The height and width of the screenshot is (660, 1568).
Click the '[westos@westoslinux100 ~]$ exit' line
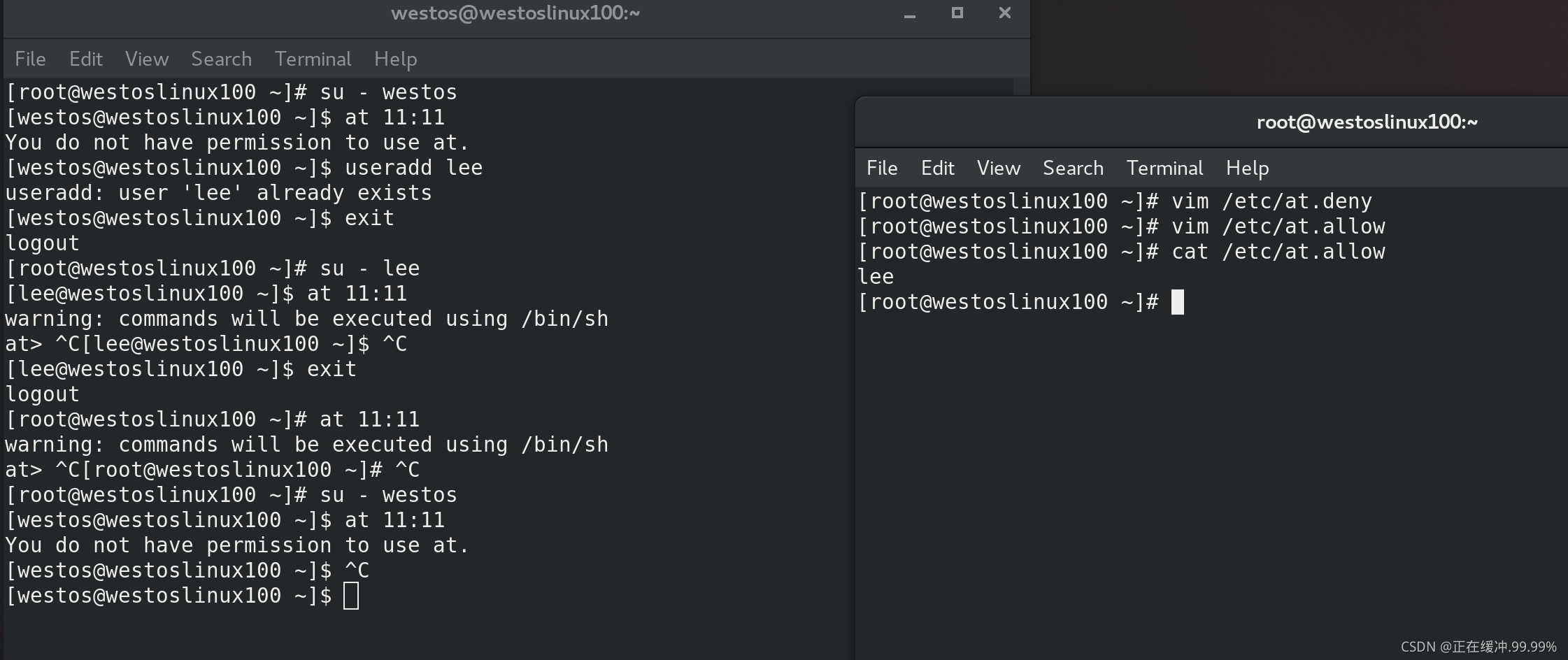tap(200, 218)
